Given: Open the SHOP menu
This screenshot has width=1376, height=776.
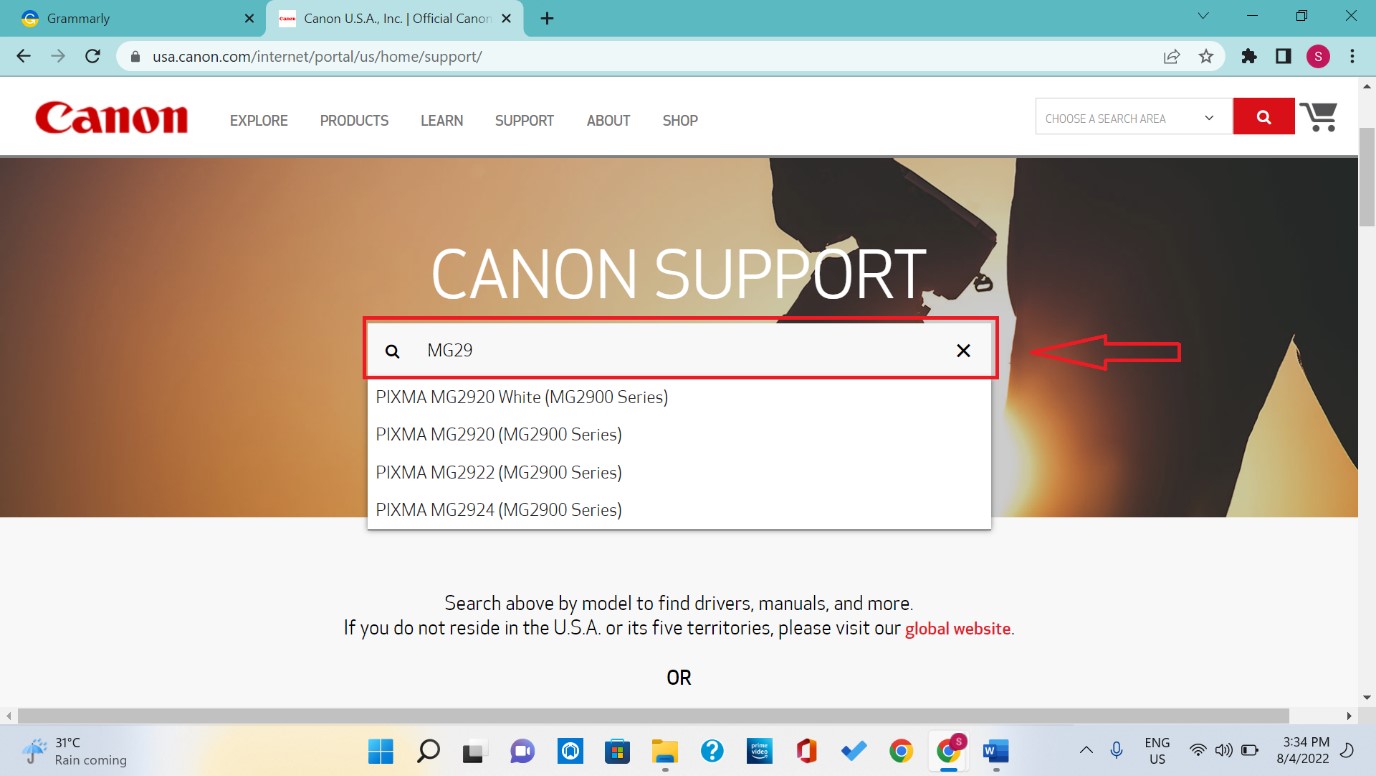Looking at the screenshot, I should tap(680, 120).
